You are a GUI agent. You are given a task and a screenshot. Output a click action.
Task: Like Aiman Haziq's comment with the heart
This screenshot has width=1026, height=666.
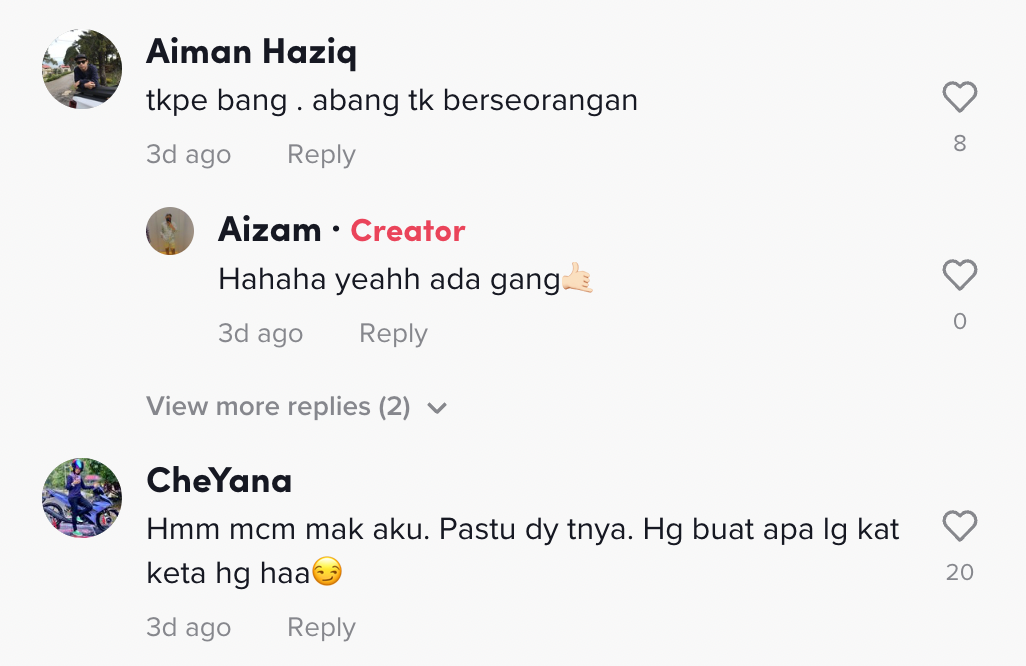click(959, 98)
